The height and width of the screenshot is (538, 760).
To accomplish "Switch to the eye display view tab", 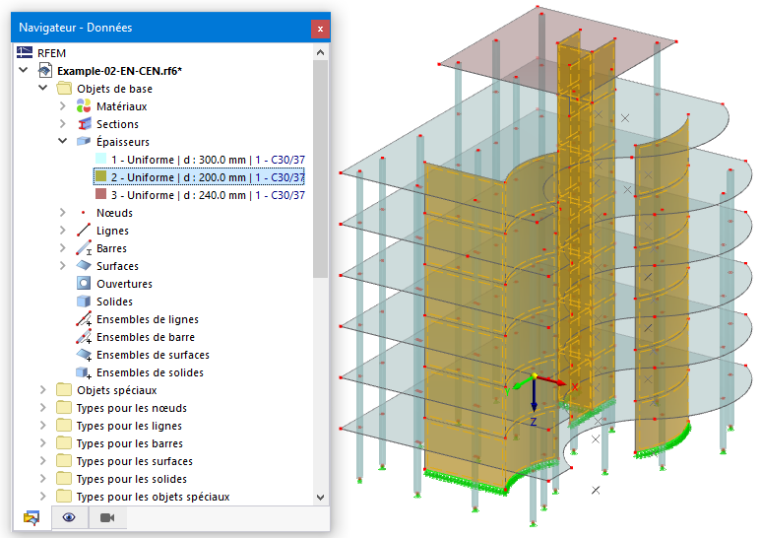I will click(x=69, y=518).
